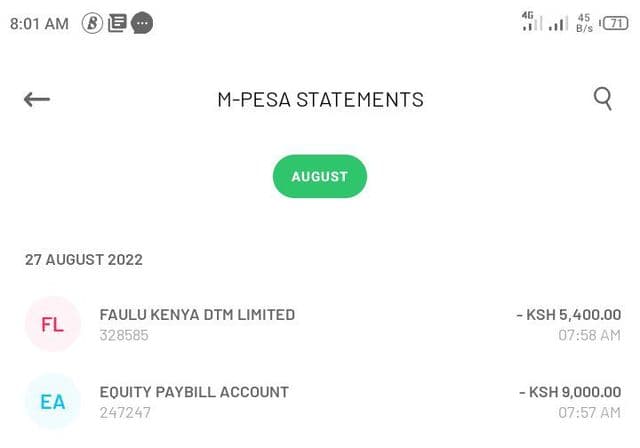Tap the FL avatar icon
This screenshot has width=640, height=448.
(52, 325)
